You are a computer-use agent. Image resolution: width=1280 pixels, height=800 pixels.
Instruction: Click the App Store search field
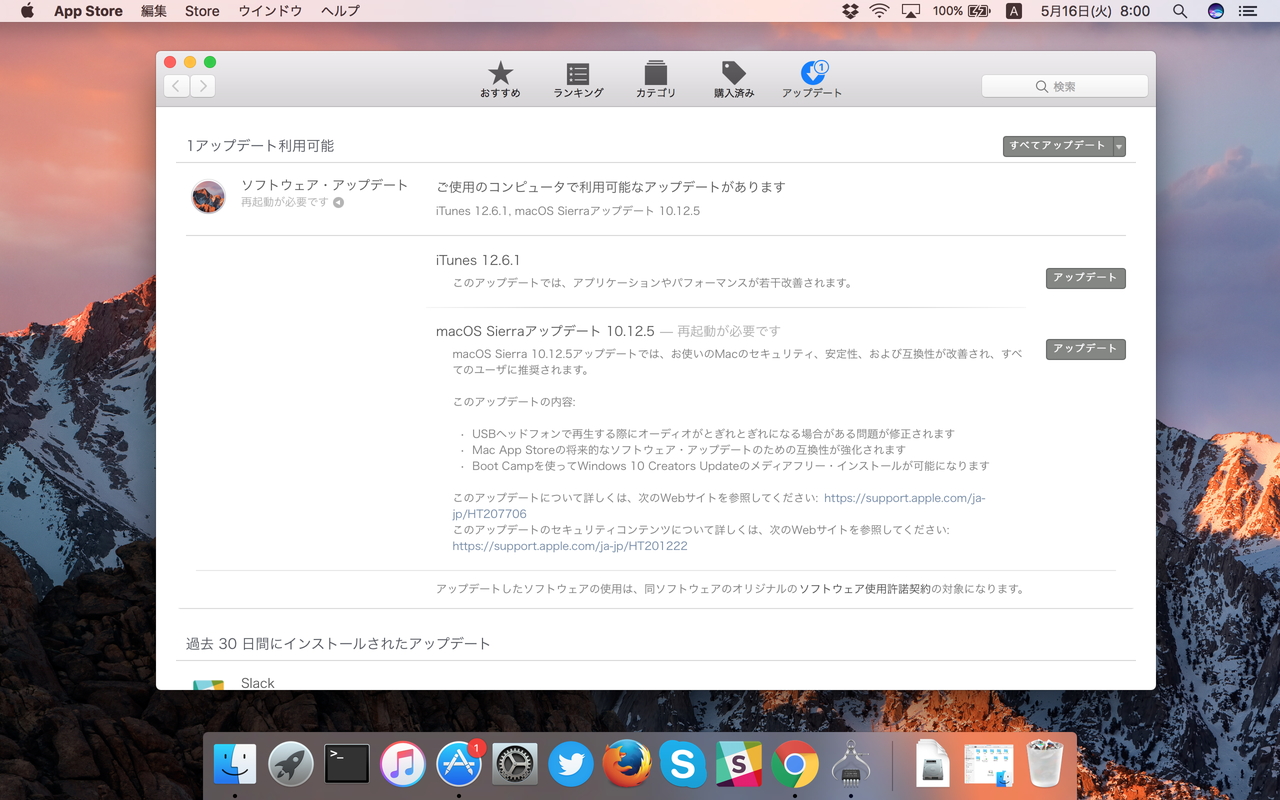pyautogui.click(x=1064, y=86)
